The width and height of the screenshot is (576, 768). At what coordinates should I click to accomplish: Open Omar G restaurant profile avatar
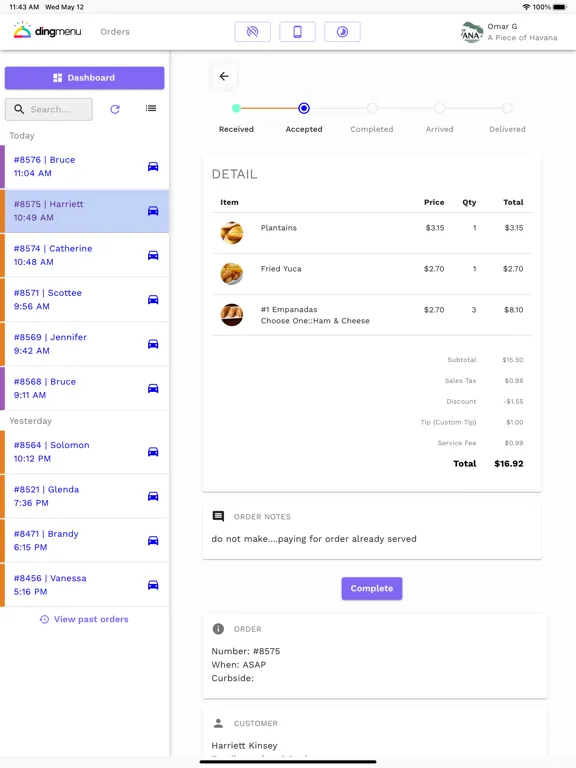point(471,32)
